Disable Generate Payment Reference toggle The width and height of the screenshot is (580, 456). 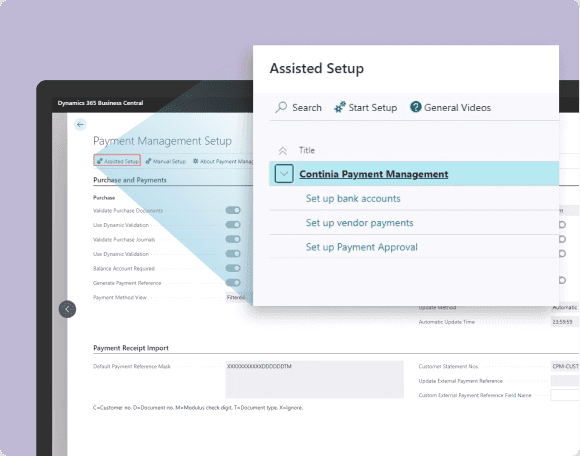point(233,283)
